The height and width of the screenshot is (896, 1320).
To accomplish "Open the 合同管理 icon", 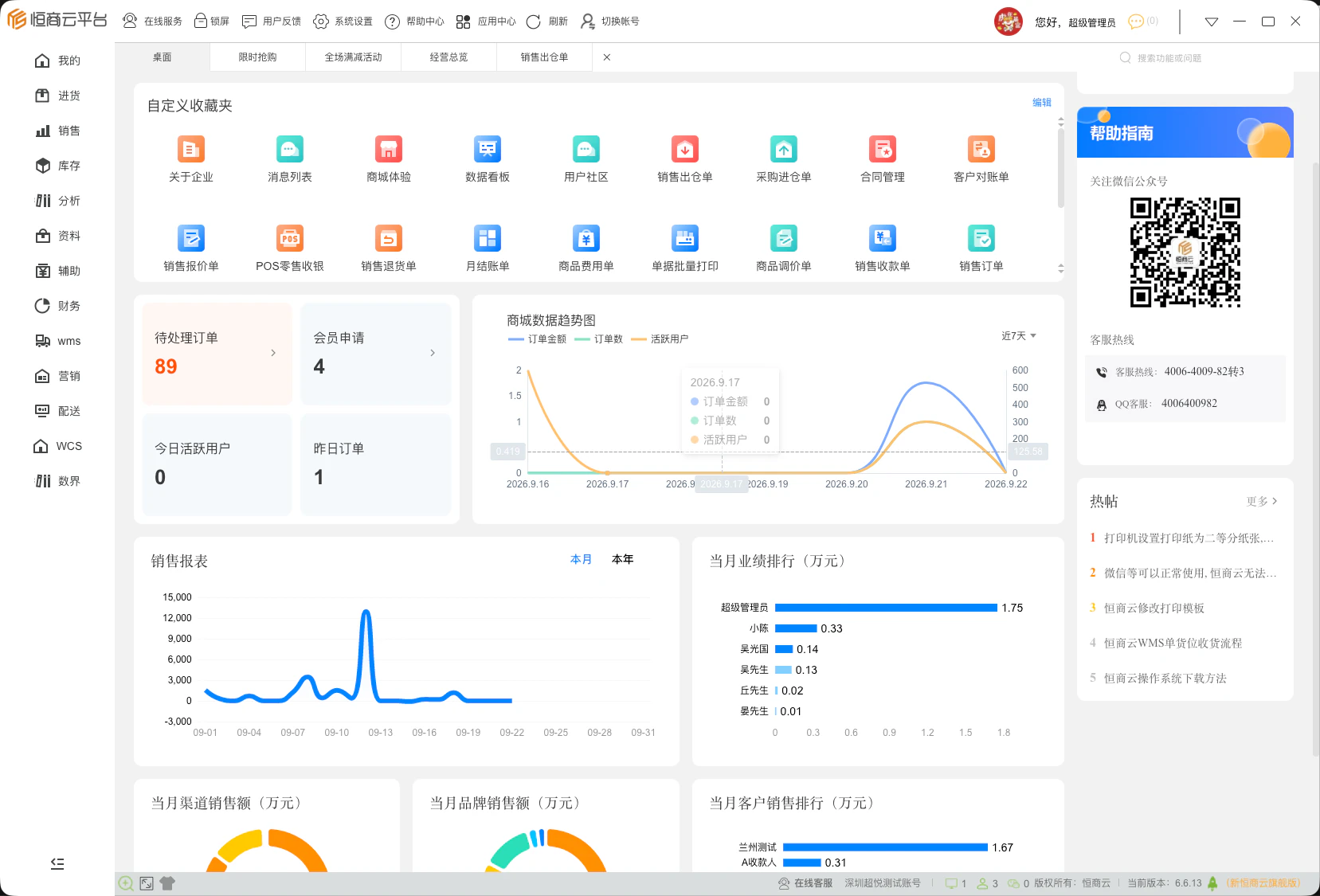I will pyautogui.click(x=882, y=149).
